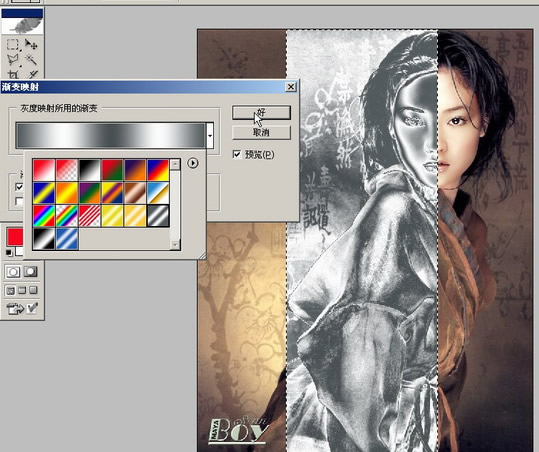Click Jump to ImageReady icon
Image resolution: width=539 pixels, height=452 pixels.
pos(15,308)
